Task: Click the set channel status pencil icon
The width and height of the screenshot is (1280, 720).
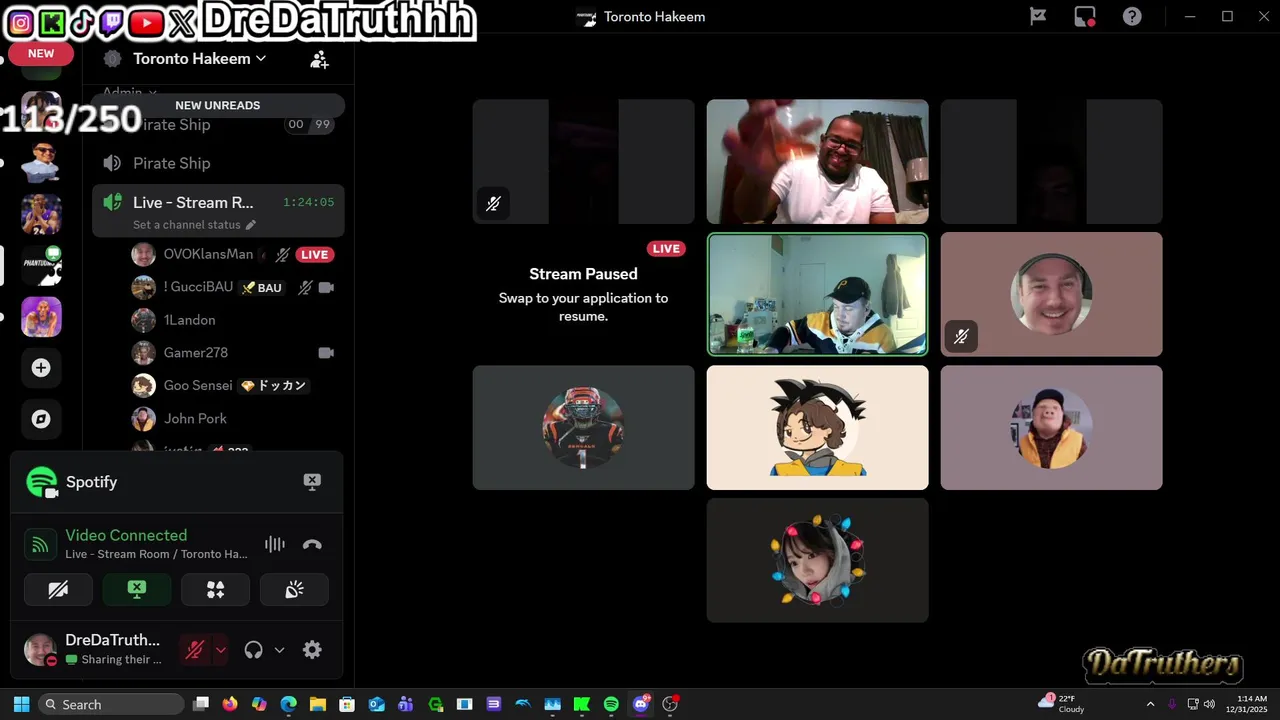Action: pyautogui.click(x=251, y=225)
